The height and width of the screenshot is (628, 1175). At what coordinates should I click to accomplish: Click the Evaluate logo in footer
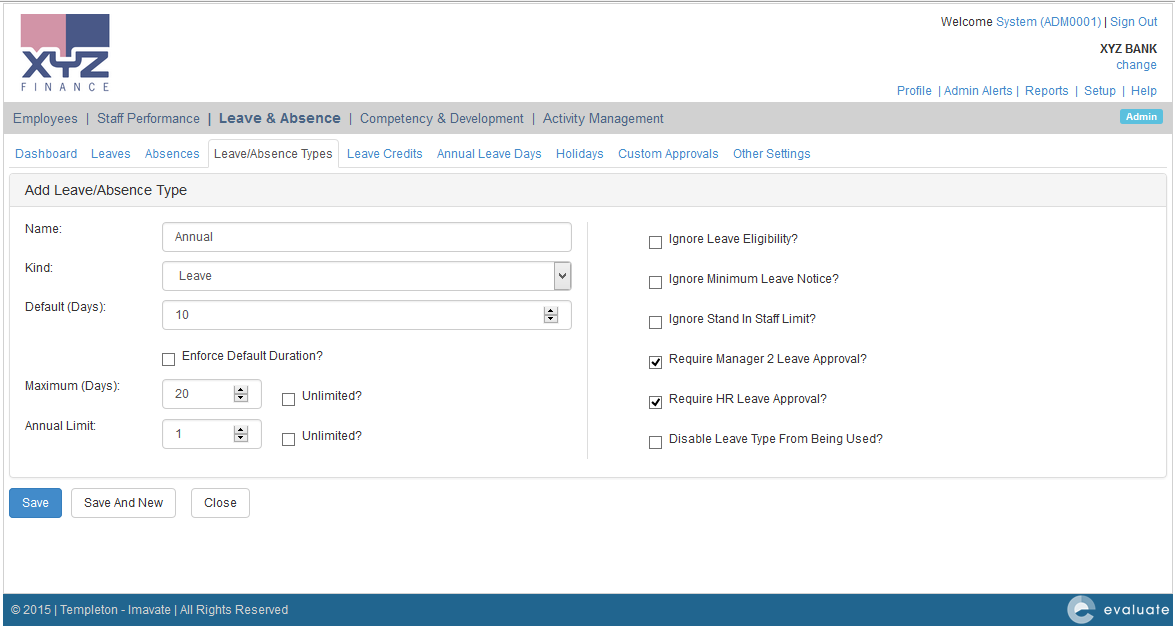pyautogui.click(x=1117, y=609)
